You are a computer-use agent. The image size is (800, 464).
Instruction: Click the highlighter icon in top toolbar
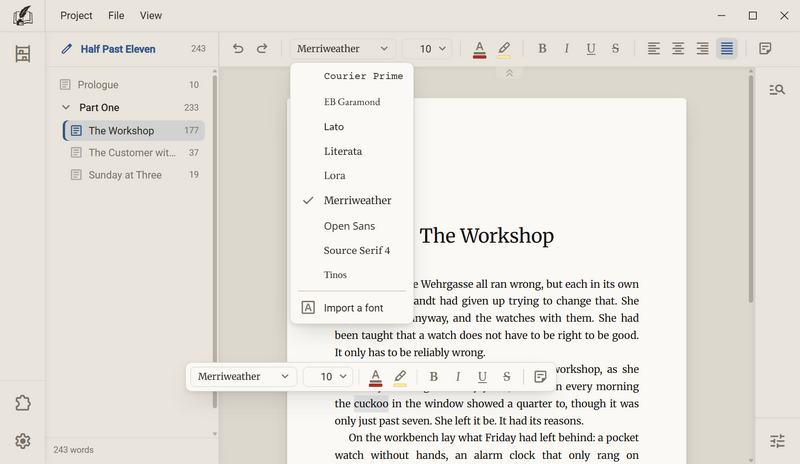pyautogui.click(x=504, y=49)
